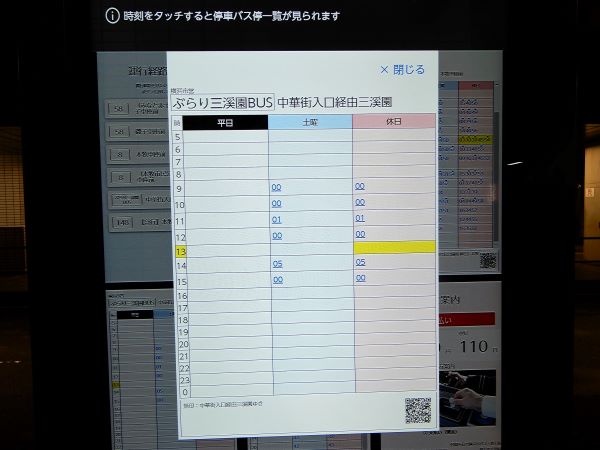Select the 土曜 Saturday column header
600x450 pixels.
(x=310, y=122)
